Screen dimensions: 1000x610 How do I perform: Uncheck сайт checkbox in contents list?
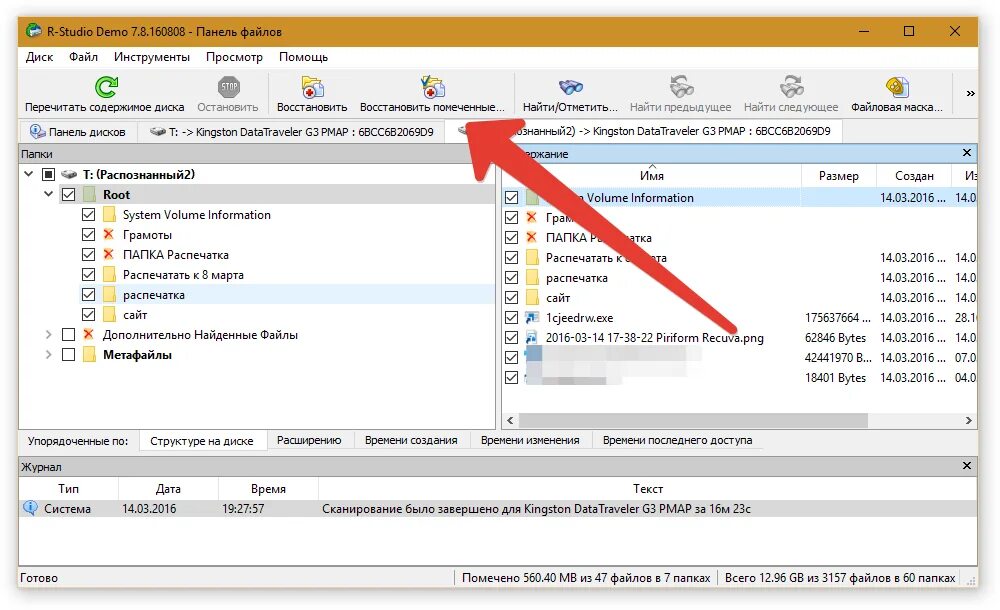click(x=511, y=297)
